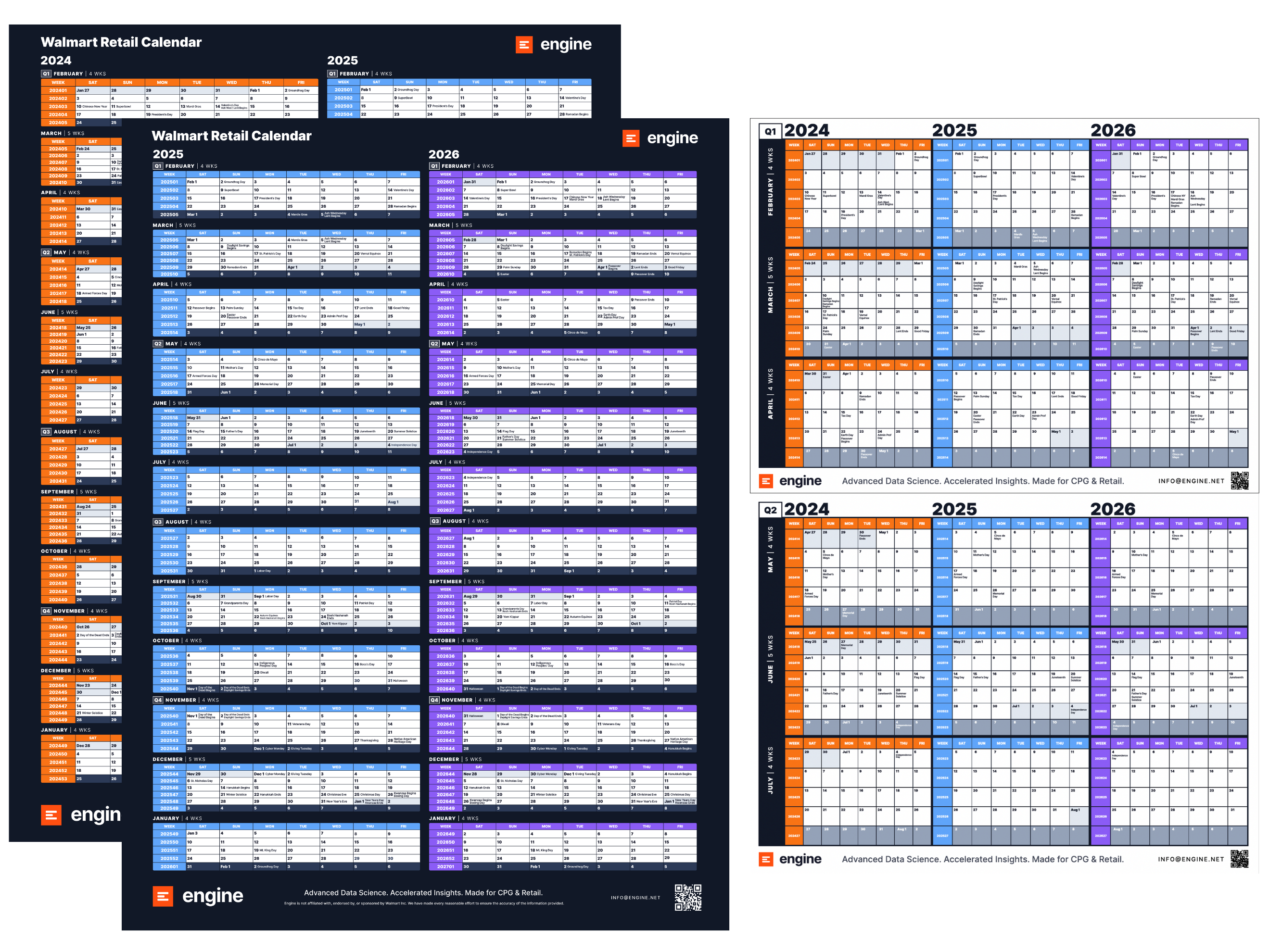Click INFO@ENGINE.NET on the Q1 white poster
This screenshot has height=952, width=1282.
click(x=1191, y=481)
